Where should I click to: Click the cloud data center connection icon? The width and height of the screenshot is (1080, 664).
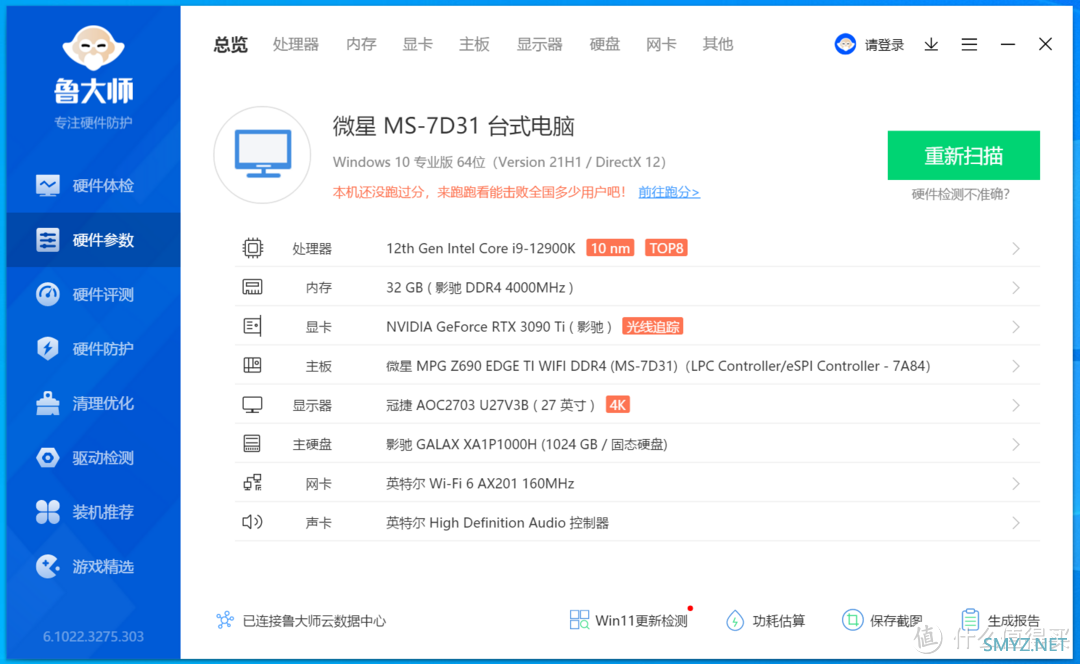[x=225, y=620]
